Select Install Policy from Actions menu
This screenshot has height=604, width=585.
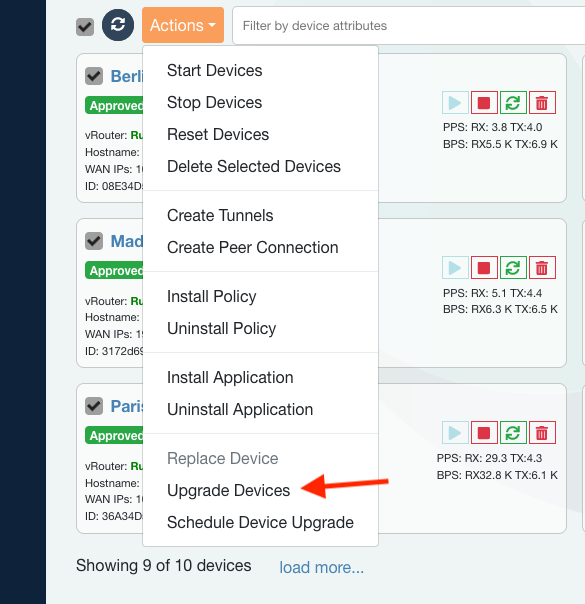click(211, 297)
